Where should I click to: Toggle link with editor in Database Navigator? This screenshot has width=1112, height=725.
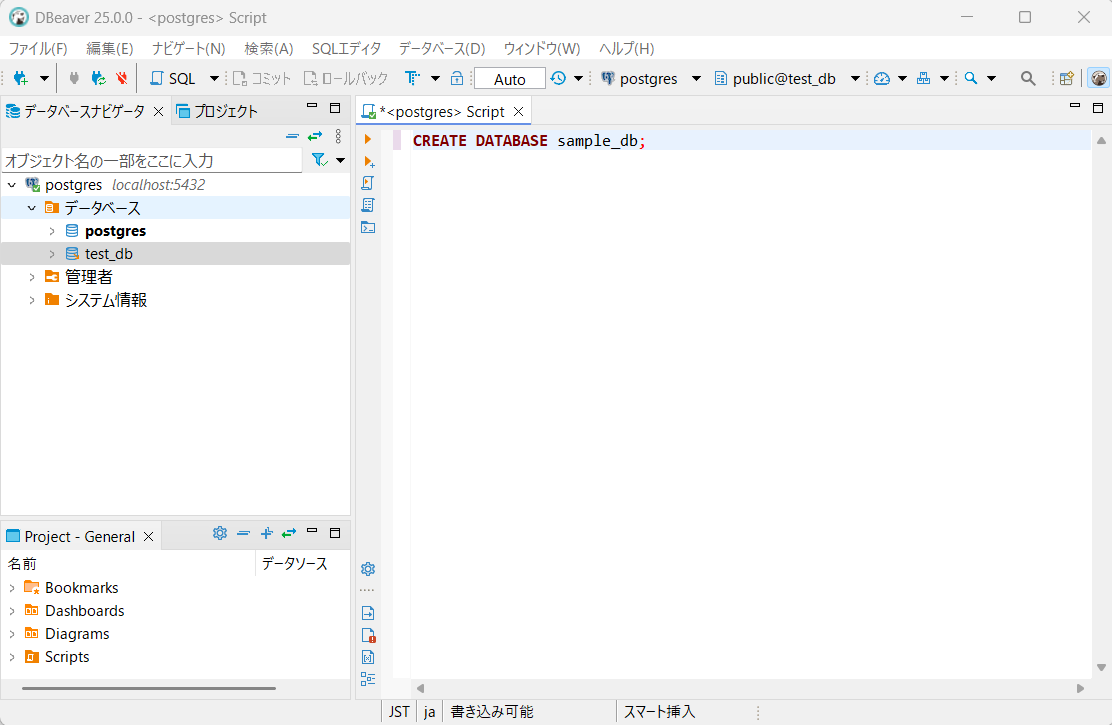pos(314,136)
